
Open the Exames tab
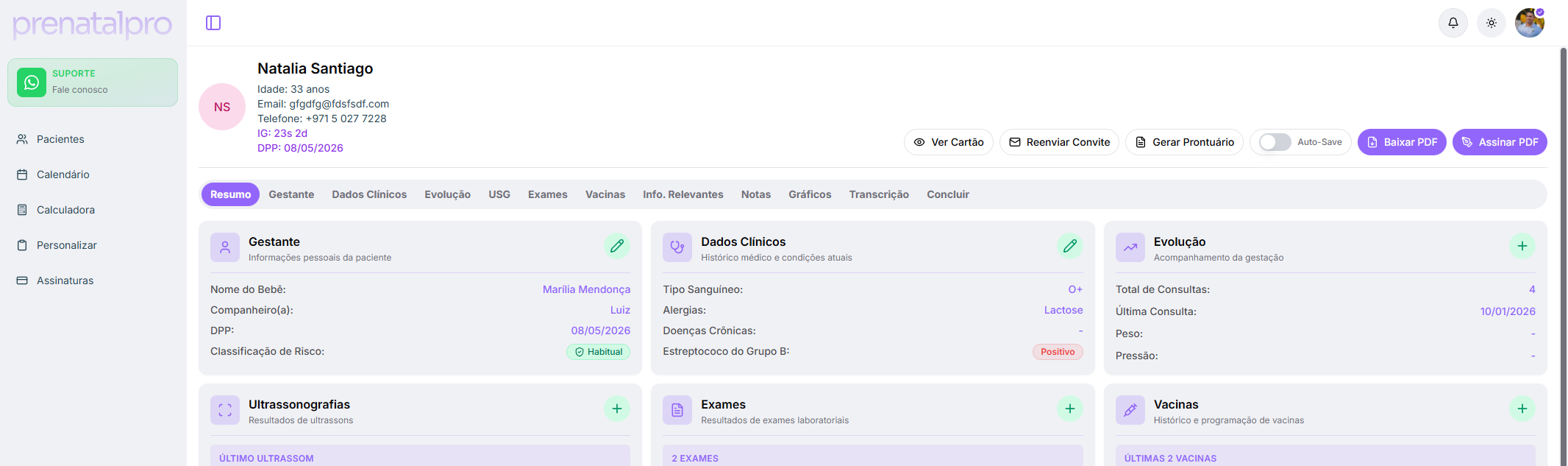pos(547,194)
